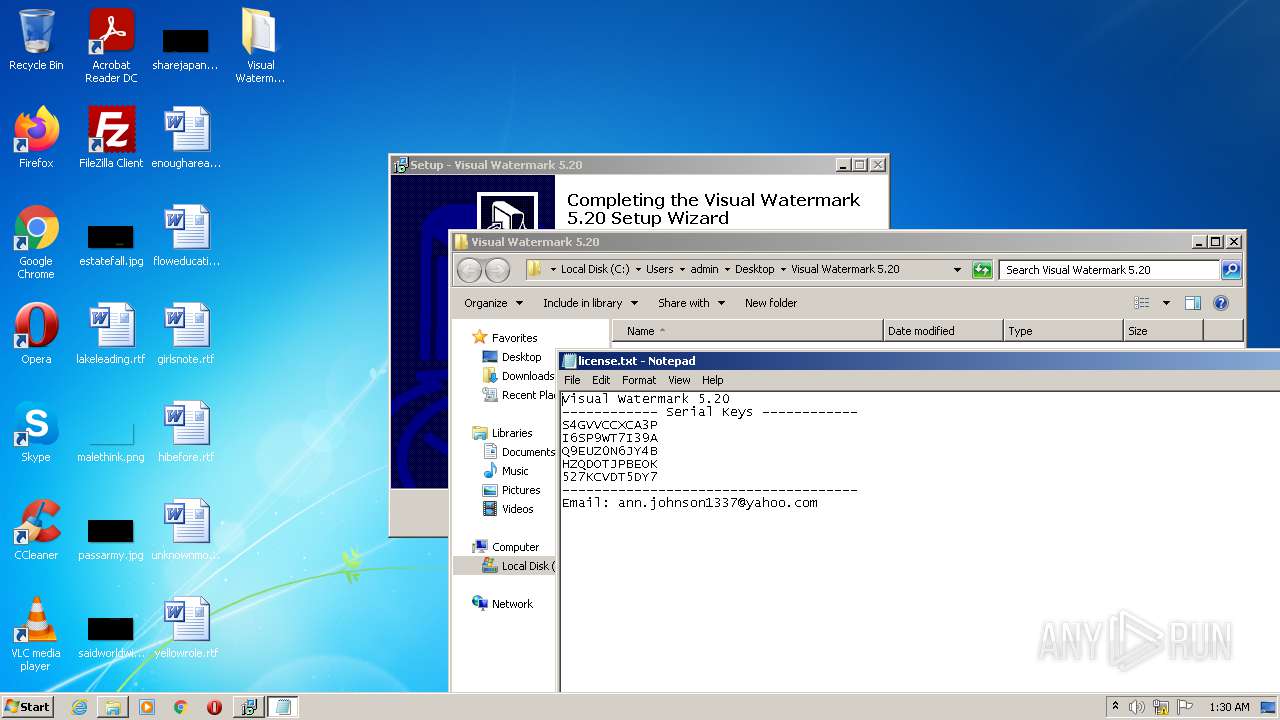The height and width of the screenshot is (720, 1280).
Task: Click the Start button
Action: click(x=27, y=707)
